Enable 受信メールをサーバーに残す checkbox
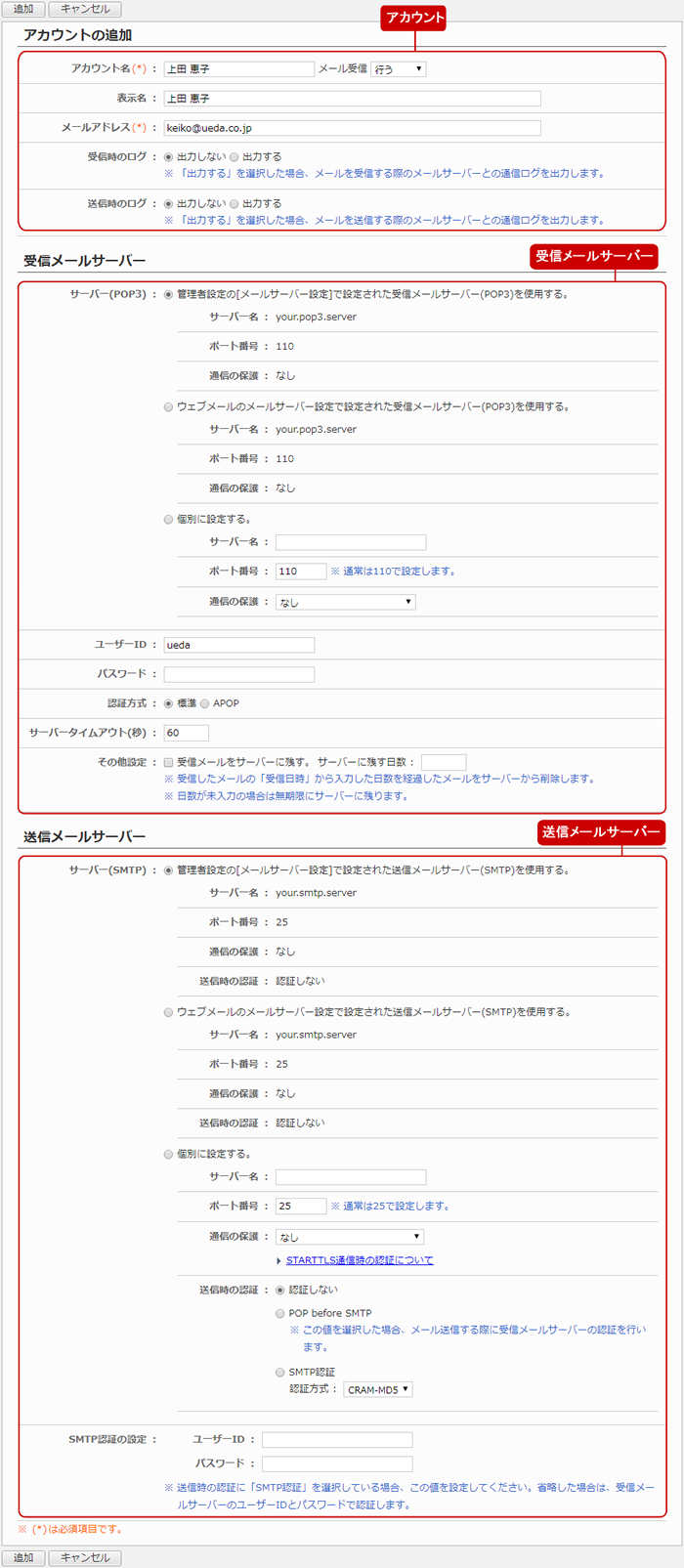684x1568 pixels. click(169, 762)
